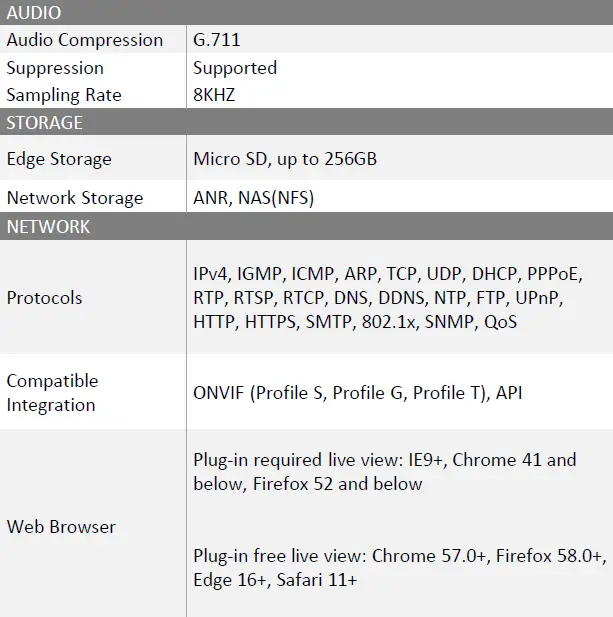Click the STORAGE section header

(x=45, y=123)
